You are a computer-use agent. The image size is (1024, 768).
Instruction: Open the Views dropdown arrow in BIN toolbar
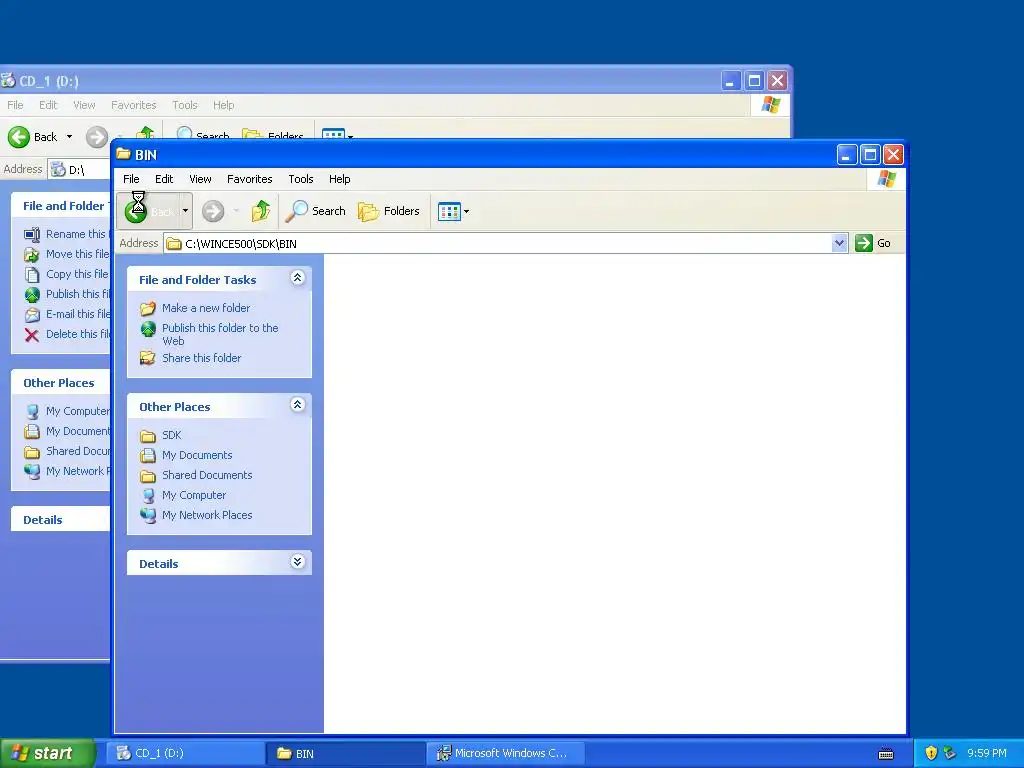pyautogui.click(x=466, y=212)
